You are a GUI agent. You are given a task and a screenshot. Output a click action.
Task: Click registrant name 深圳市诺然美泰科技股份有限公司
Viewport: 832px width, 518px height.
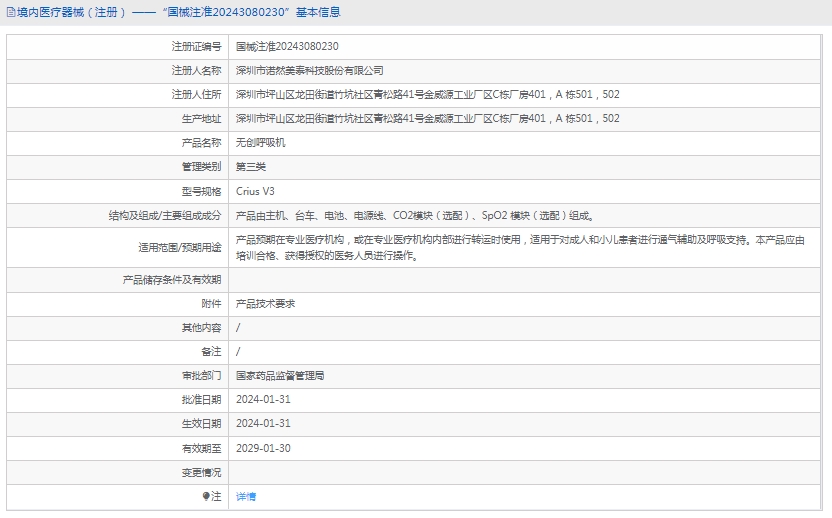click(309, 70)
